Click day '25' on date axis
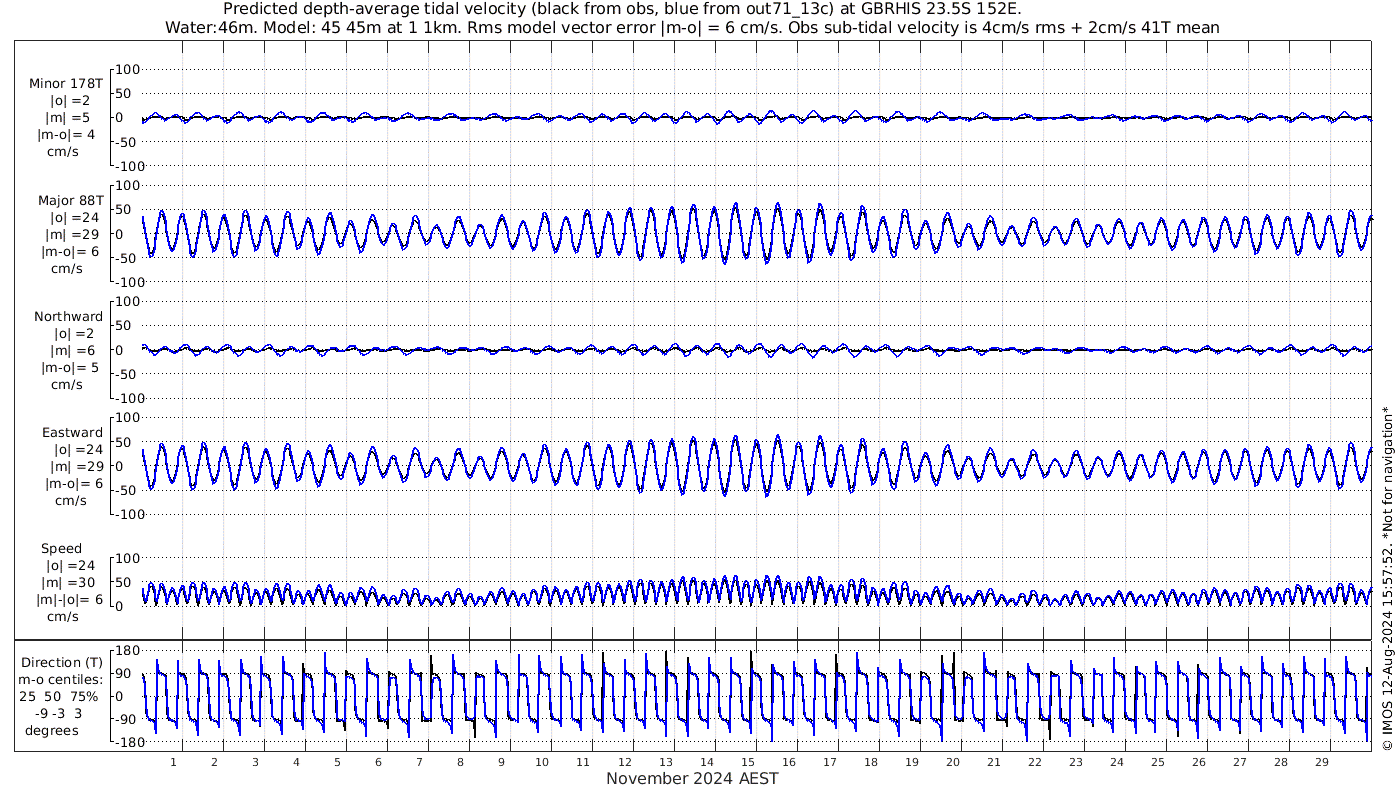The image size is (1400, 800). [x=1157, y=762]
